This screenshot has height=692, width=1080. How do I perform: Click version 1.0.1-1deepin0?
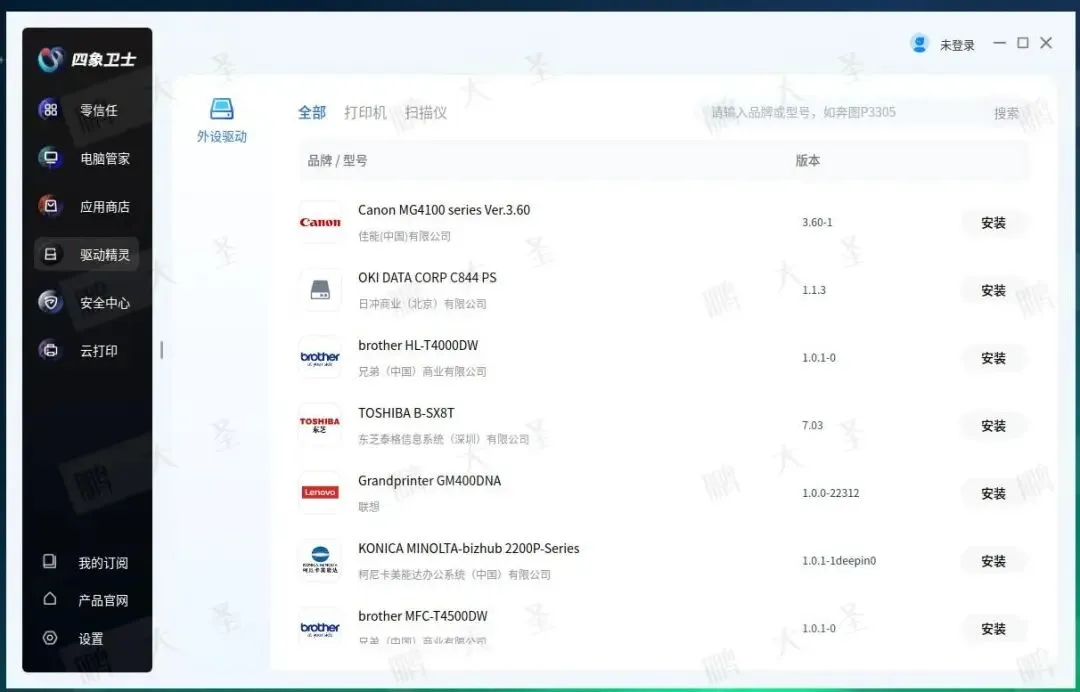point(839,560)
